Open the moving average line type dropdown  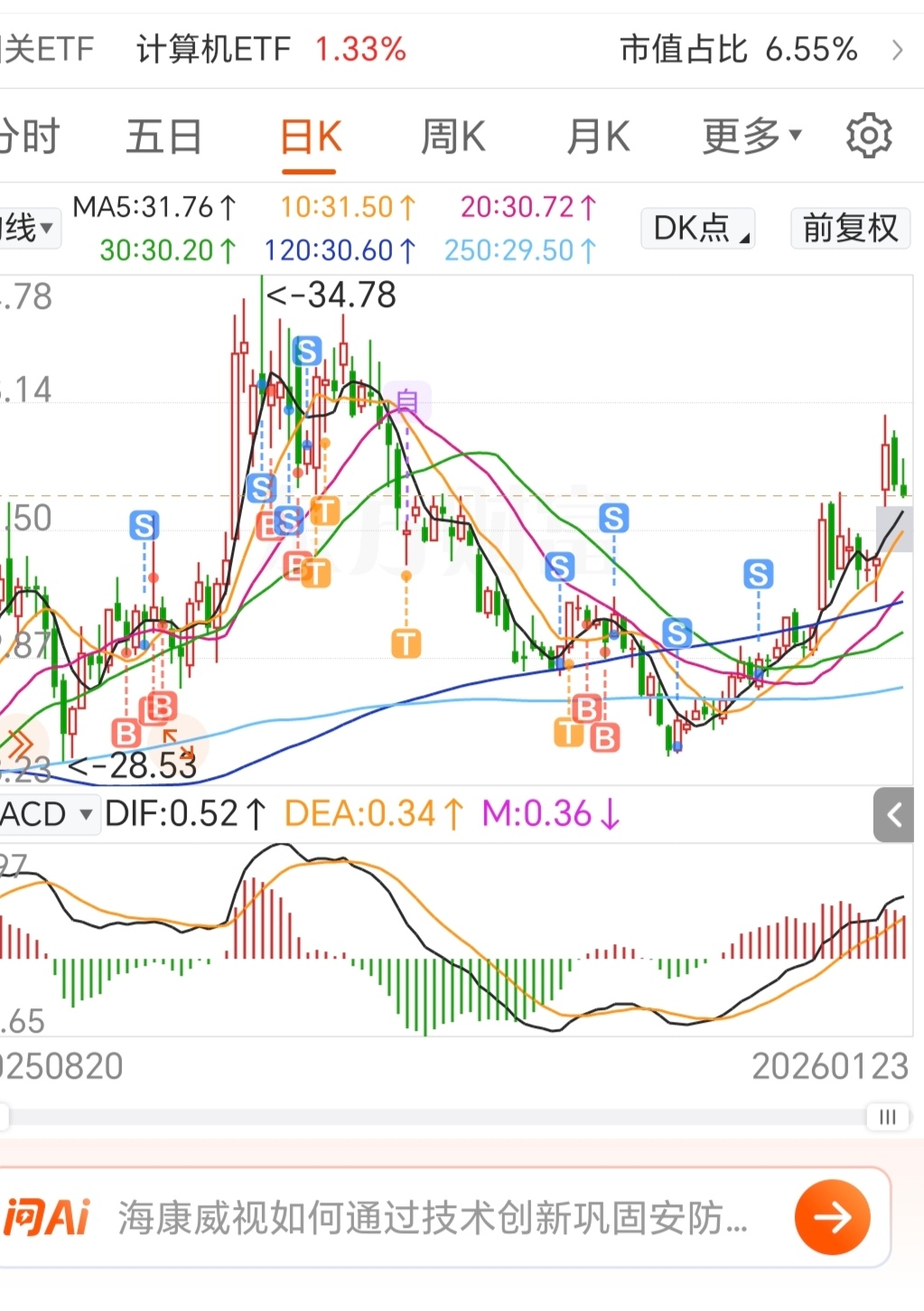pyautogui.click(x=29, y=228)
